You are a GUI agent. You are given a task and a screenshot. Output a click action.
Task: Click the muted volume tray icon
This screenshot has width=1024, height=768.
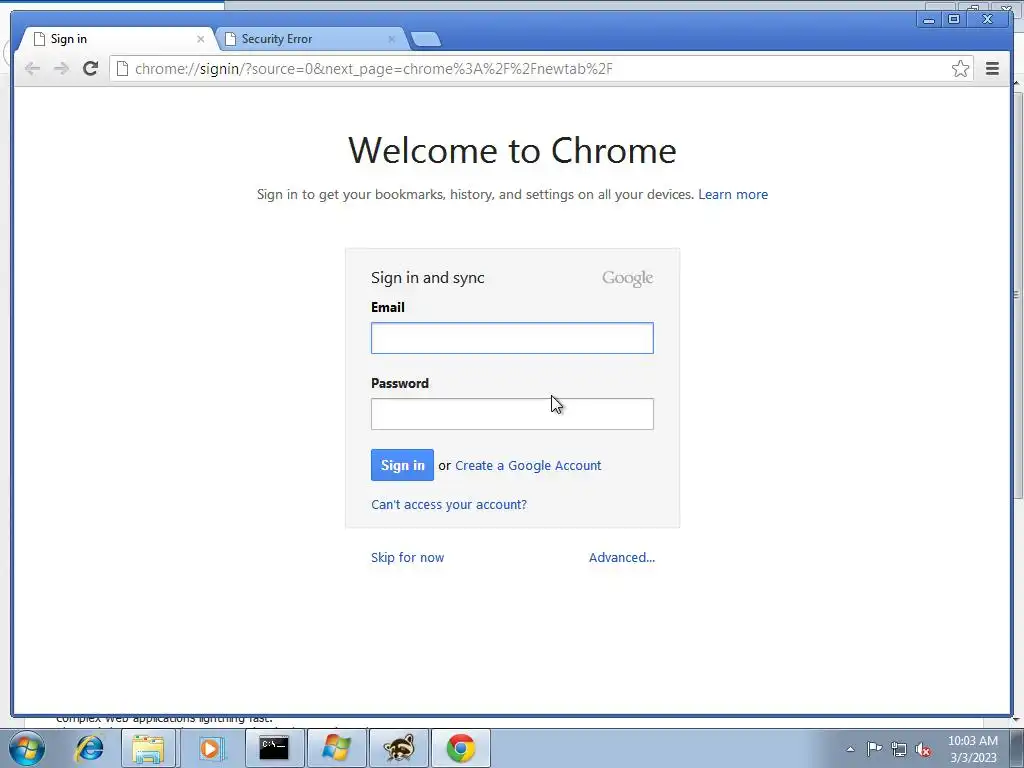coord(923,749)
